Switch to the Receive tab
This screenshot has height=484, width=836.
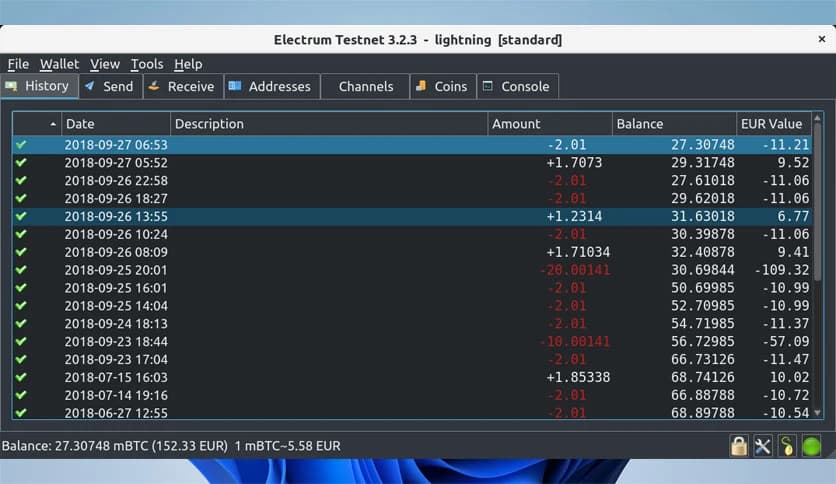pyautogui.click(x=183, y=86)
